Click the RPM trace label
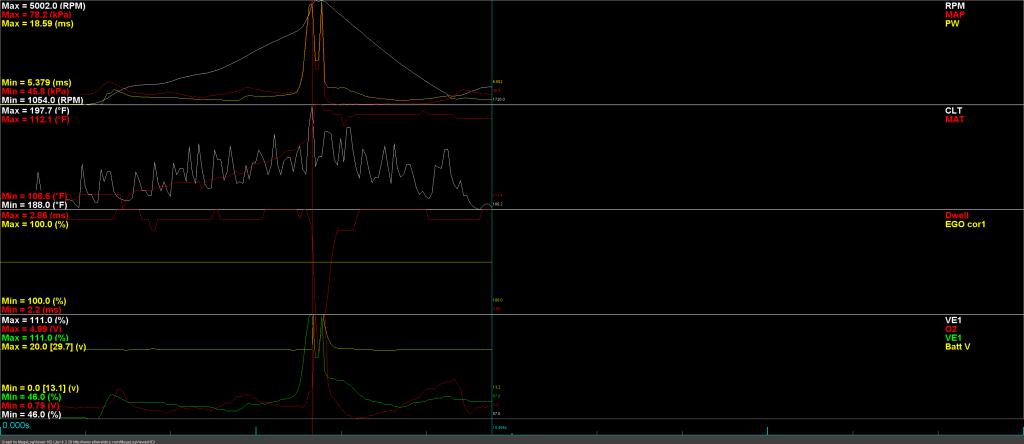Screen dimensions: 1024x444 click(x=953, y=5)
